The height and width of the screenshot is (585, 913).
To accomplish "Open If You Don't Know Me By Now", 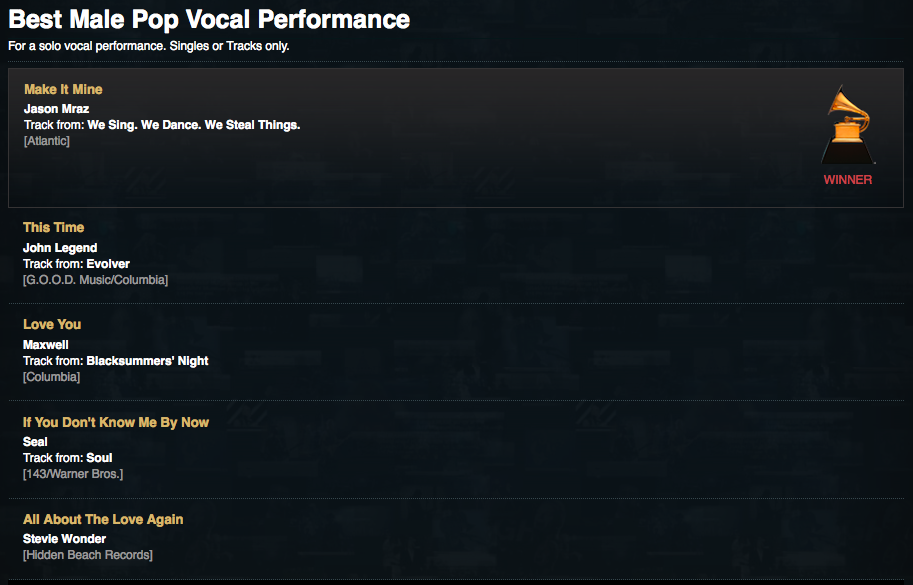I will point(116,422).
